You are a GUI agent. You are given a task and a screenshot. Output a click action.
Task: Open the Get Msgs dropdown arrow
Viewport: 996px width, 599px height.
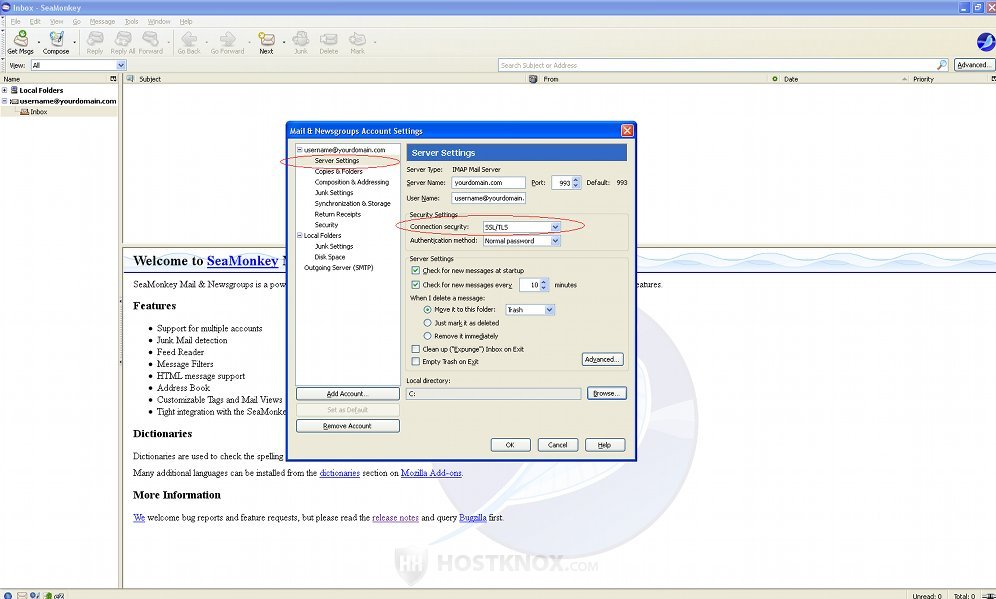pos(39,43)
